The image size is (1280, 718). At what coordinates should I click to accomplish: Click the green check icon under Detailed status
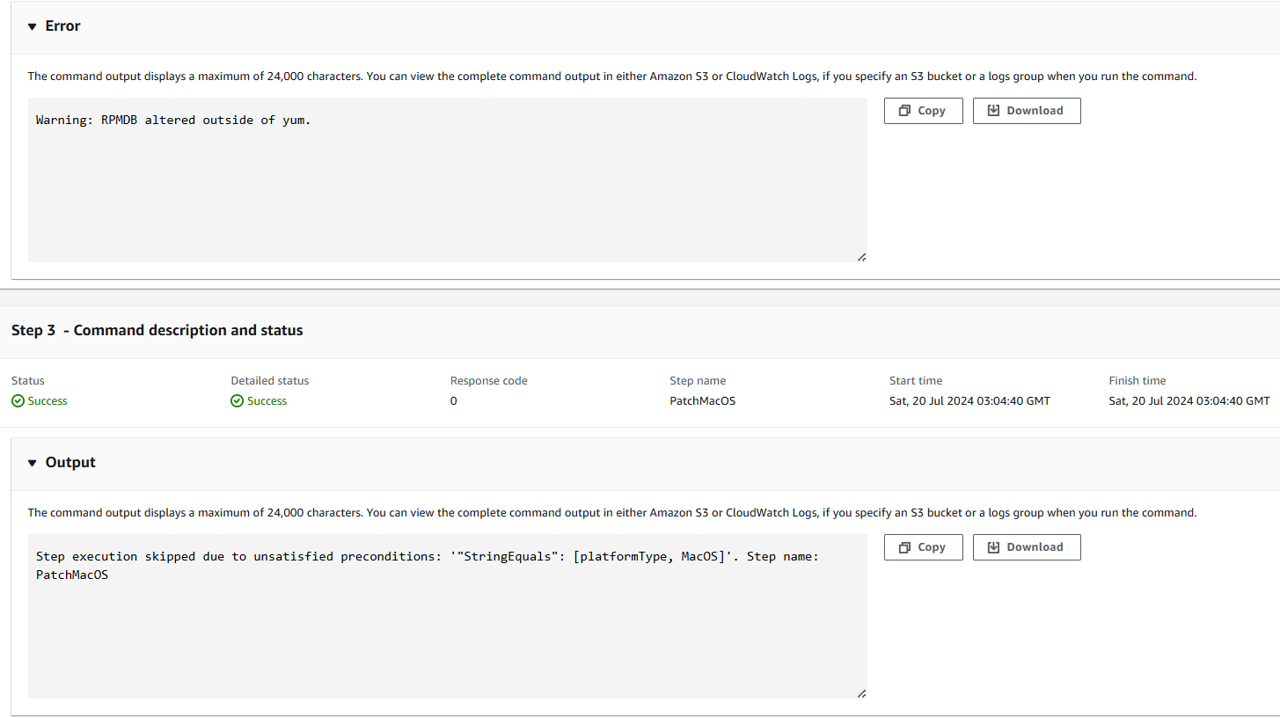tap(237, 401)
